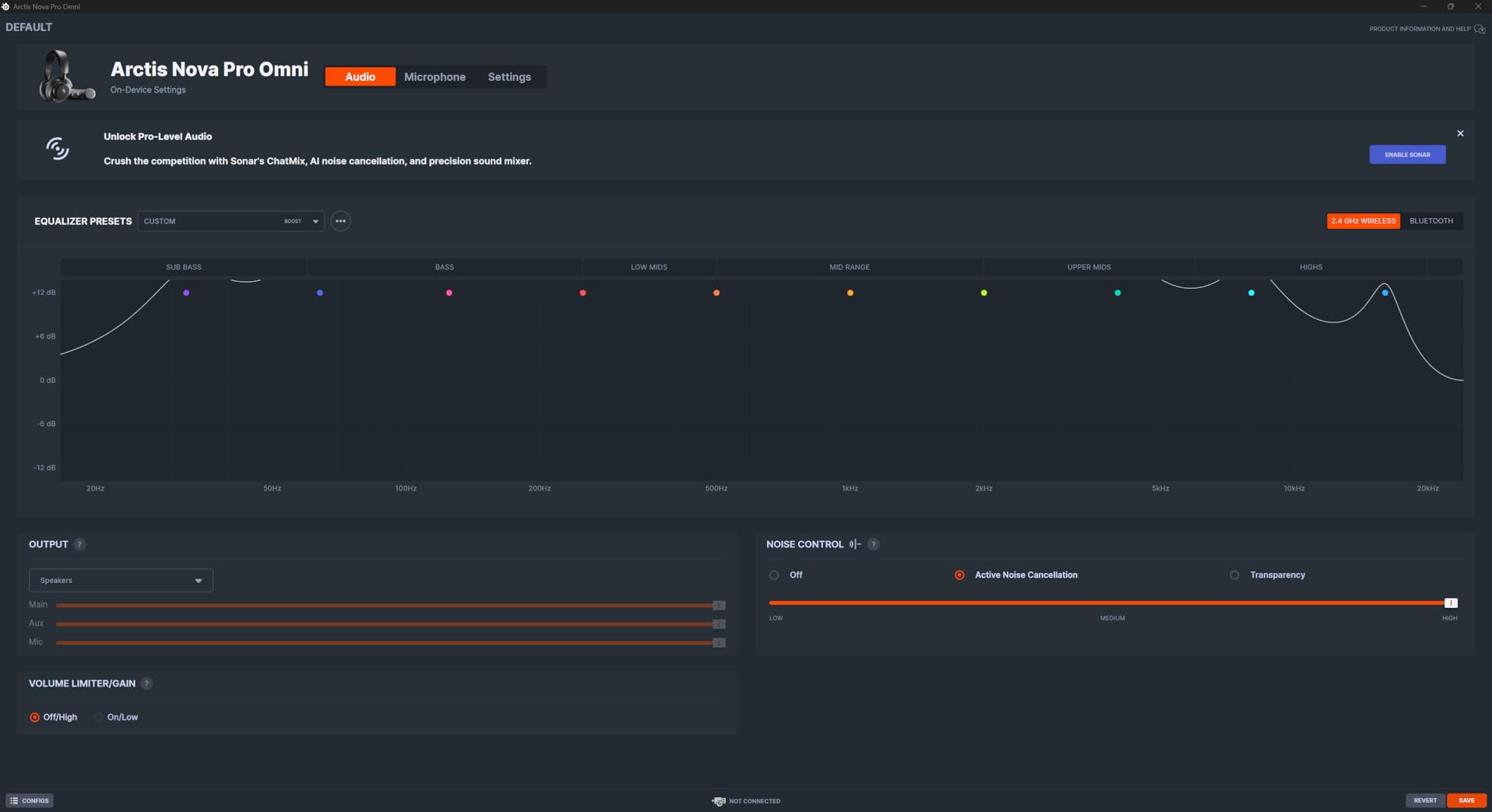The image size is (1492, 812).
Task: Select the teal EQ band point in upper mids
Action: (x=1117, y=293)
